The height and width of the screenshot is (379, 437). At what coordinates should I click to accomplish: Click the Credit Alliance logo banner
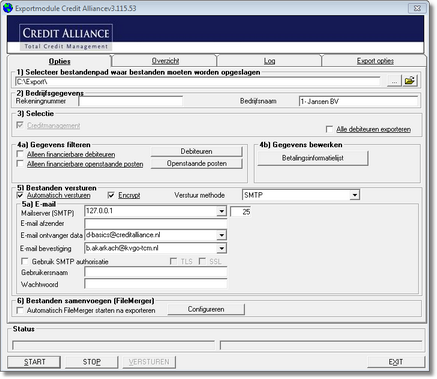(x=66, y=37)
